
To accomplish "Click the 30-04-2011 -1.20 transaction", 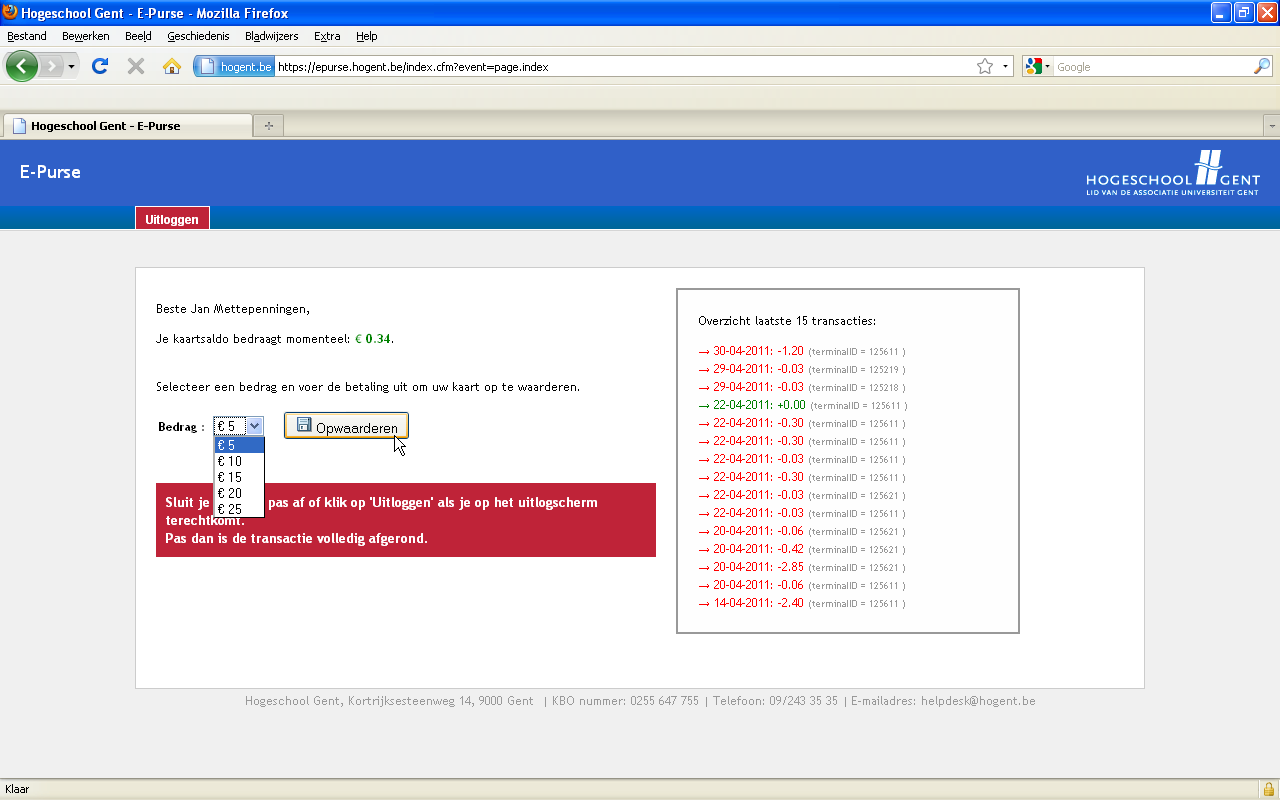I will [802, 351].
